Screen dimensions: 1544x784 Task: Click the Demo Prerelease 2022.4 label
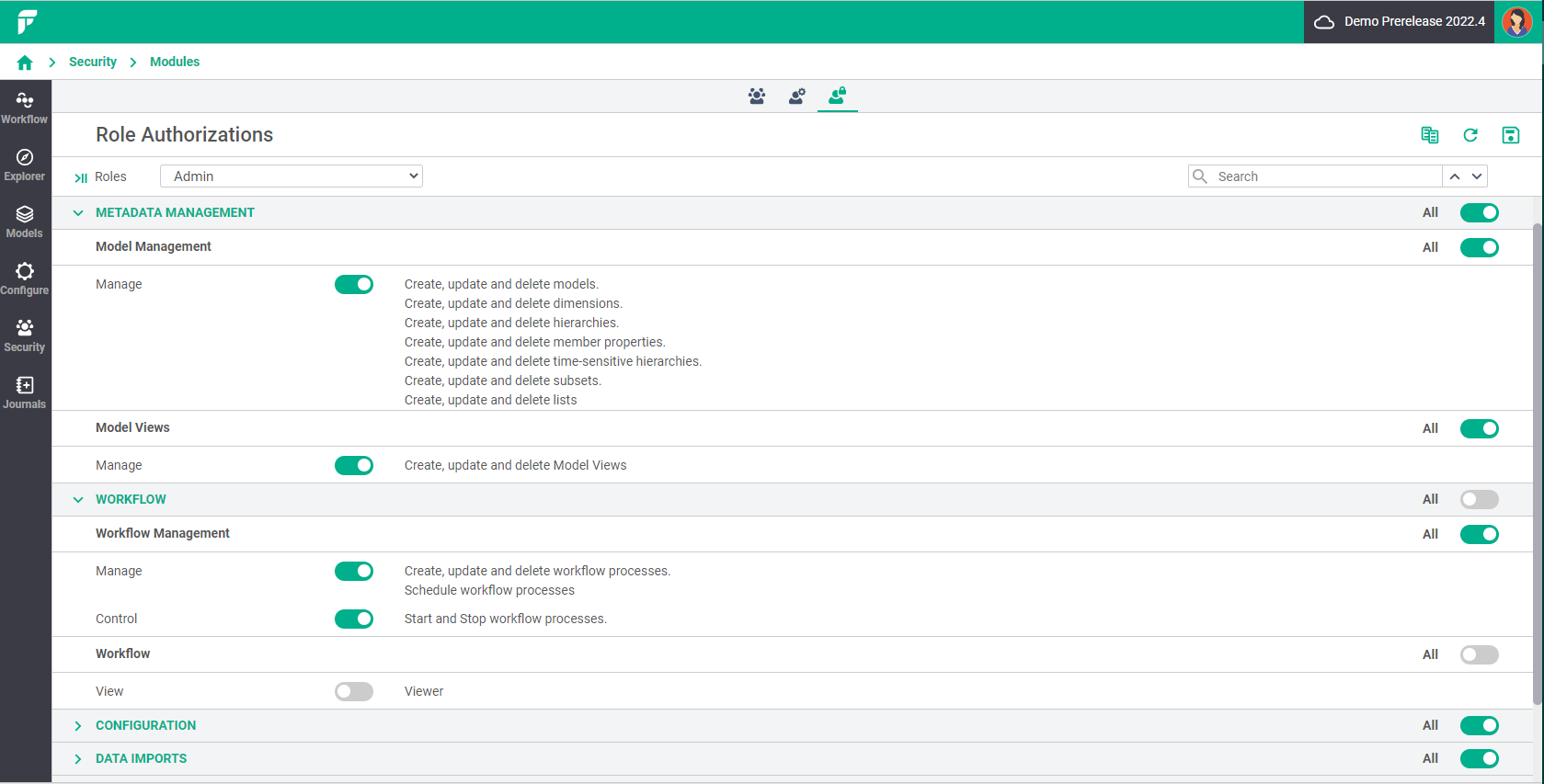pyautogui.click(x=1414, y=21)
